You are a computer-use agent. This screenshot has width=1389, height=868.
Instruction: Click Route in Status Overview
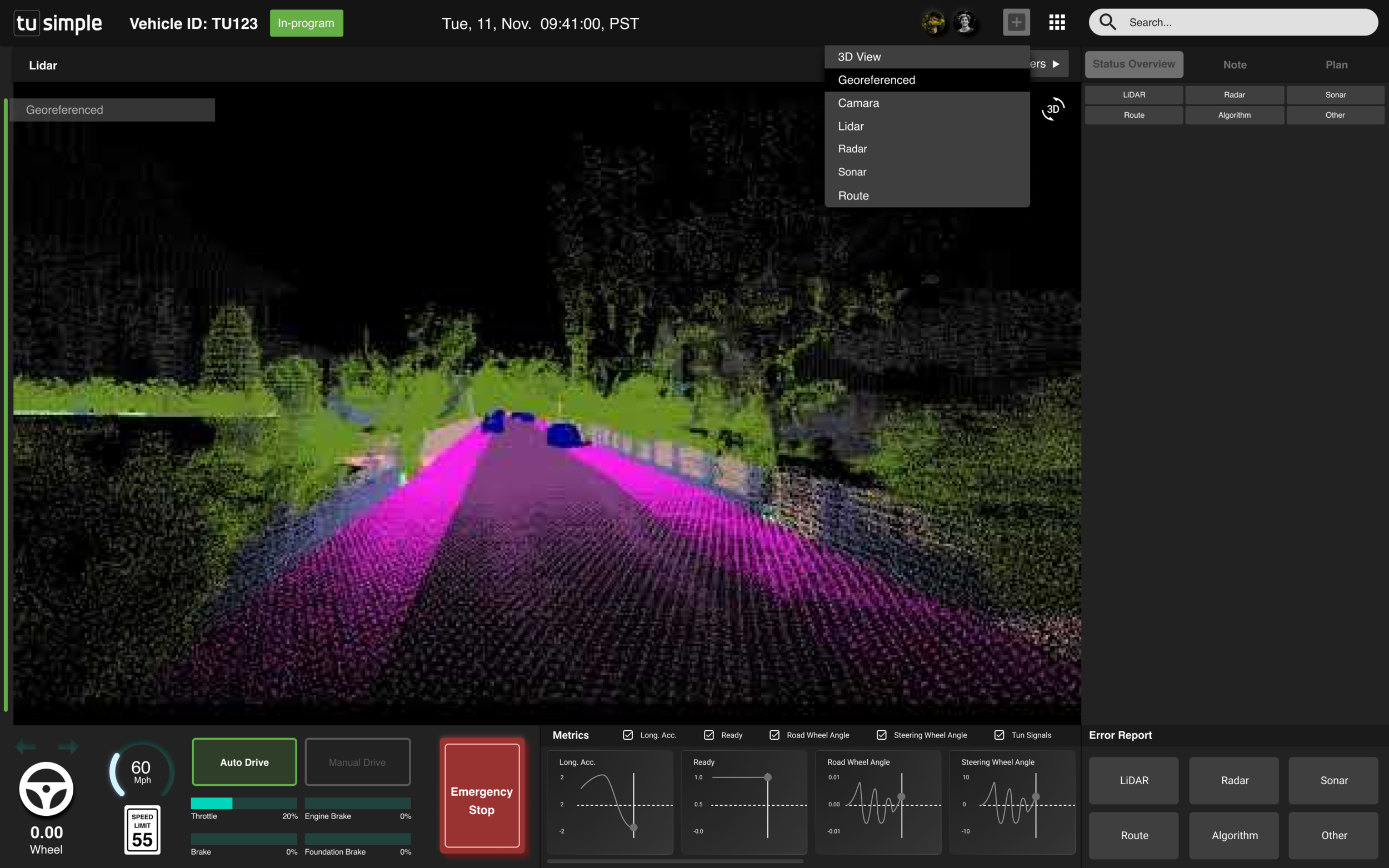(1133, 115)
